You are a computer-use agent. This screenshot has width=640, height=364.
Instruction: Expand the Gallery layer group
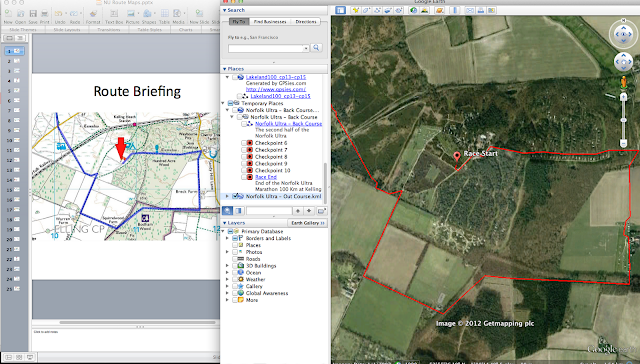pyautogui.click(x=227, y=286)
